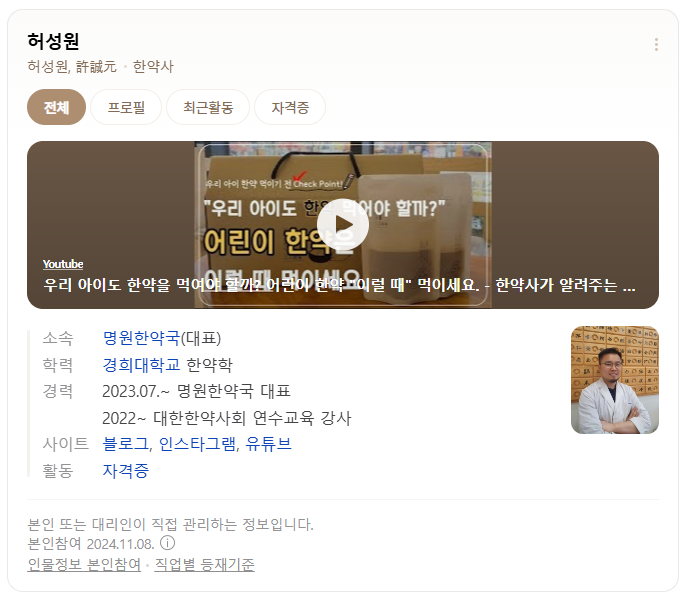Screen dimensions: 685x599
Task: Open 직업별 등재기준 link
Action: [204, 564]
